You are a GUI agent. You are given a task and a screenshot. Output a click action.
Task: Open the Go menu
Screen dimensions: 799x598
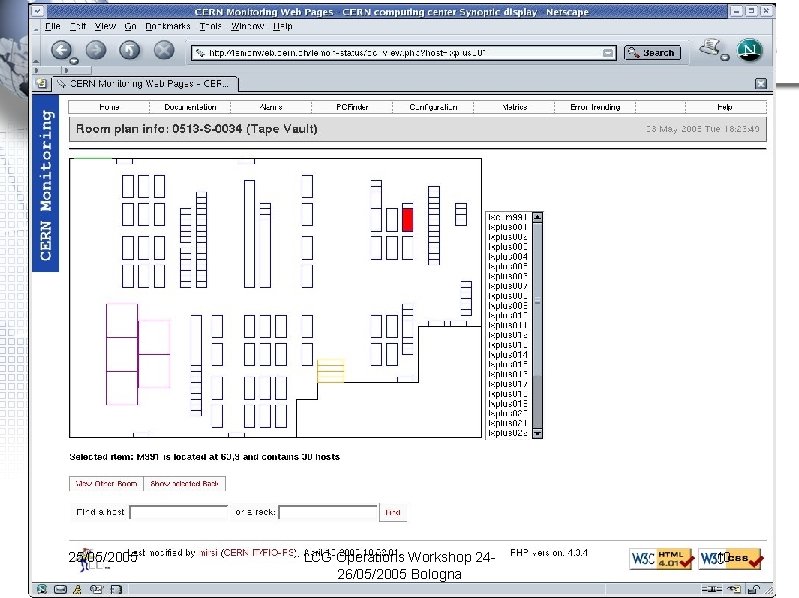point(130,26)
